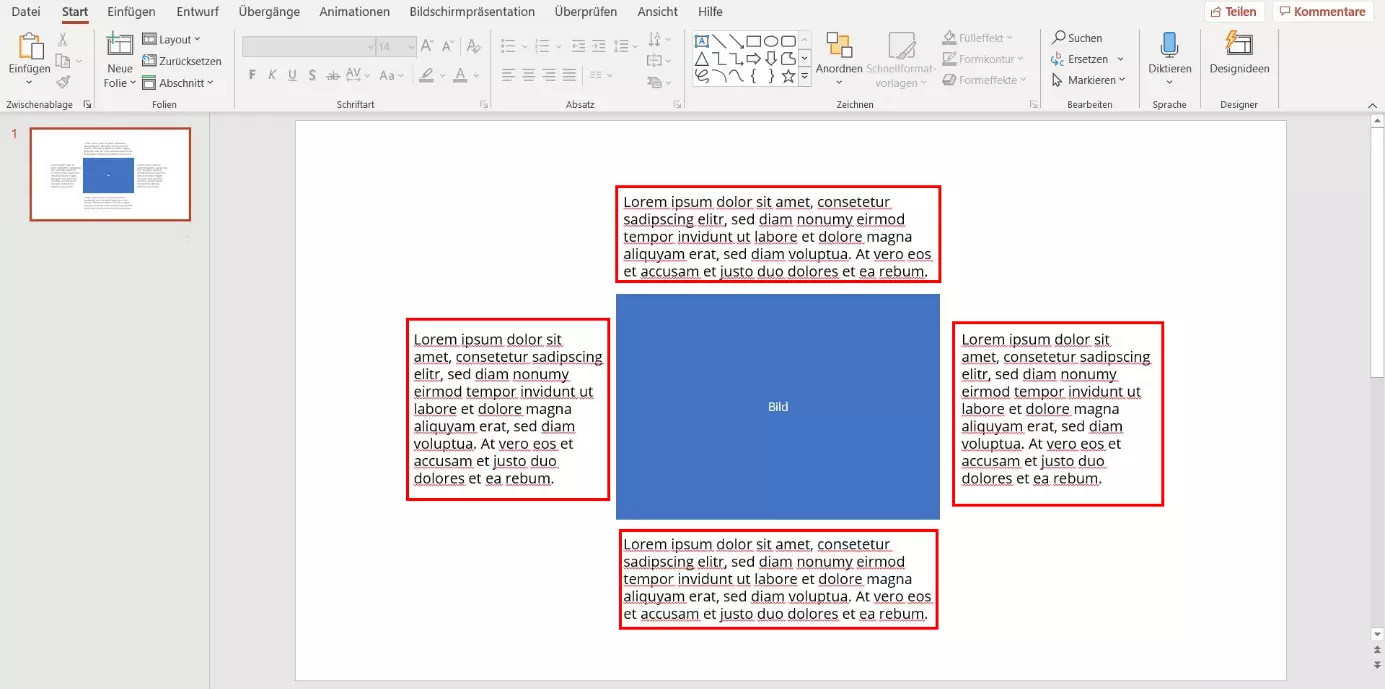Select the blue Bild rectangle
Viewport: 1385px width, 689px height.
[x=778, y=406]
